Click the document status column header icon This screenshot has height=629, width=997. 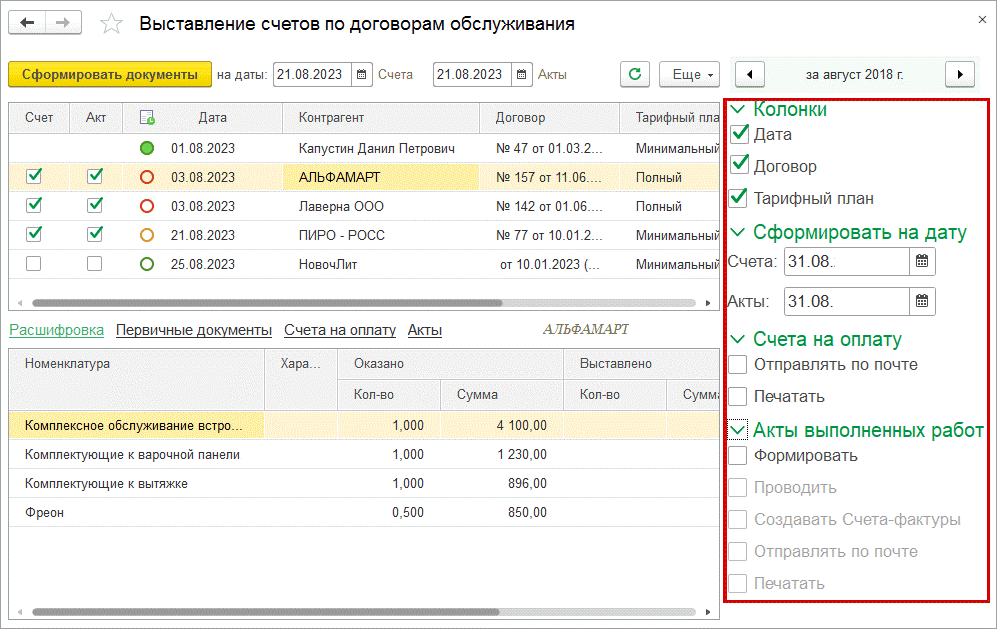click(147, 117)
